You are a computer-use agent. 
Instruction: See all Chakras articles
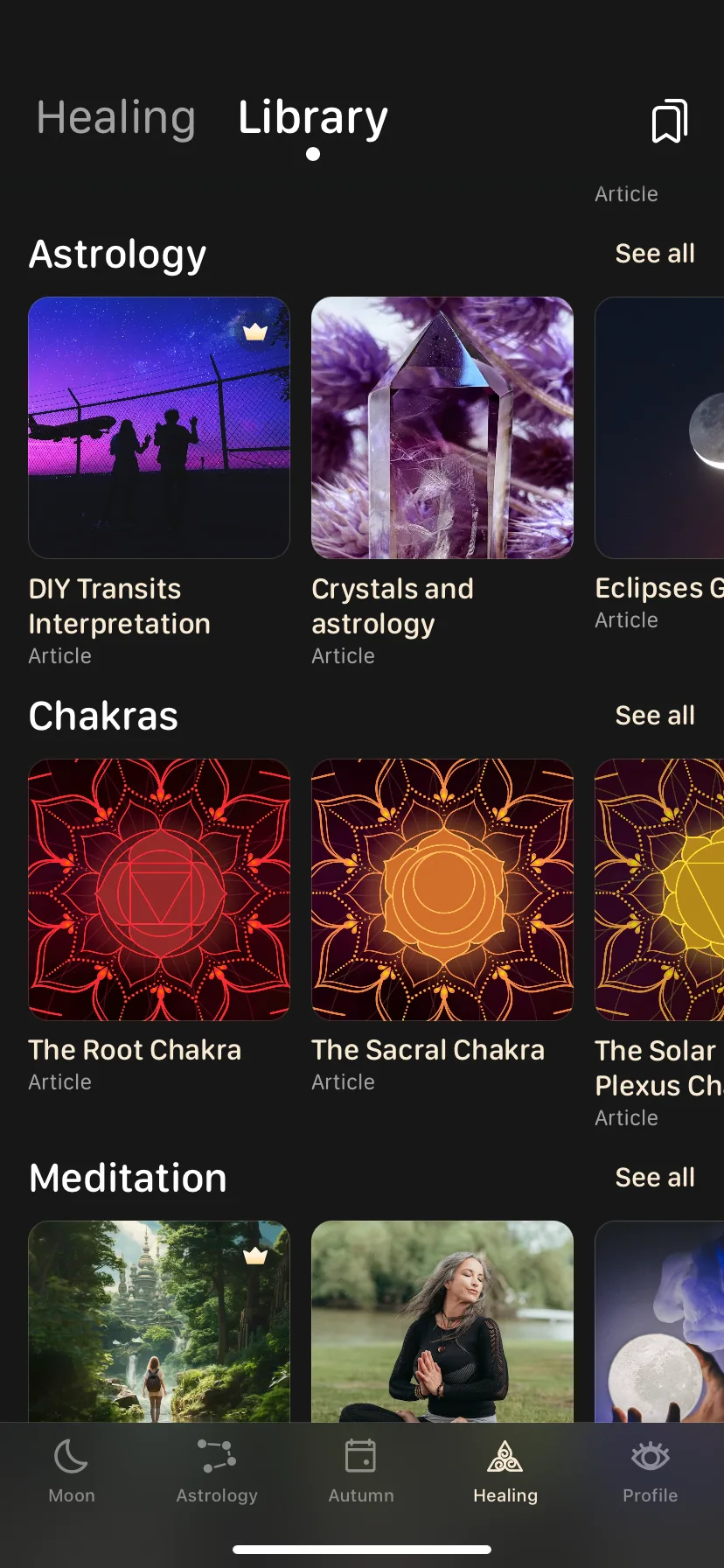655,716
